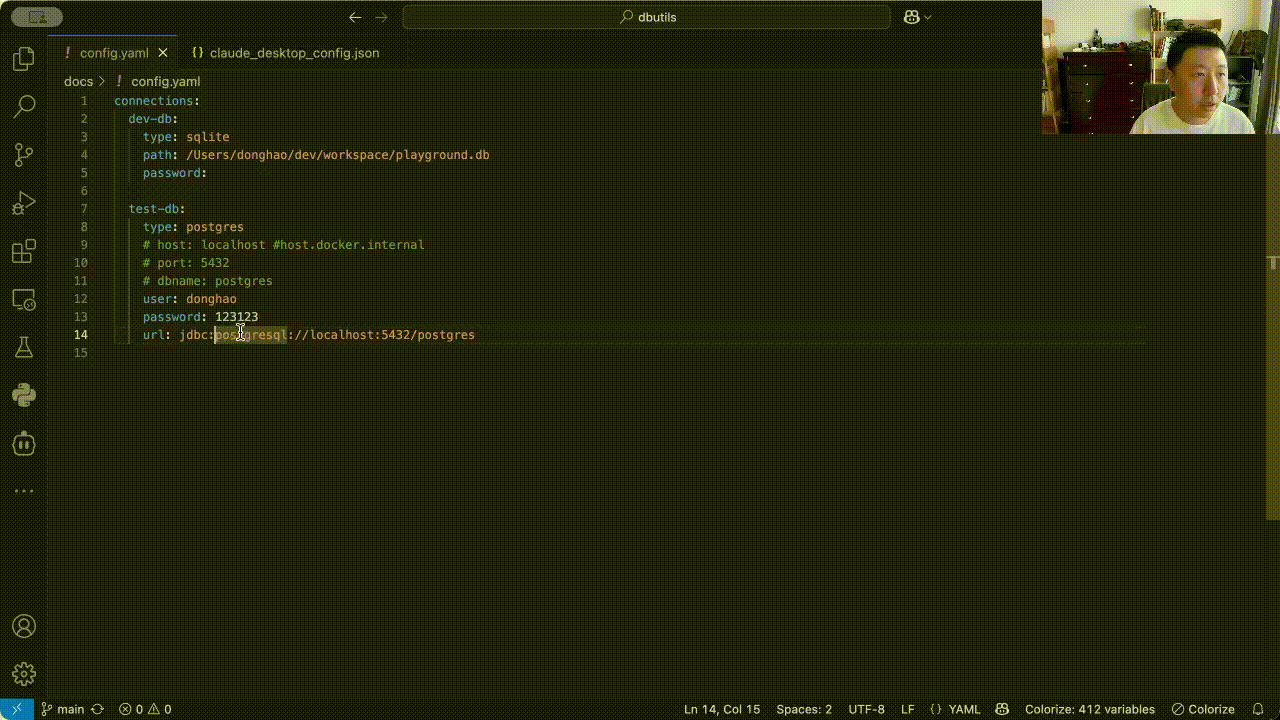This screenshot has width=1280, height=720.
Task: Open the Testing flask view
Action: [x=24, y=347]
